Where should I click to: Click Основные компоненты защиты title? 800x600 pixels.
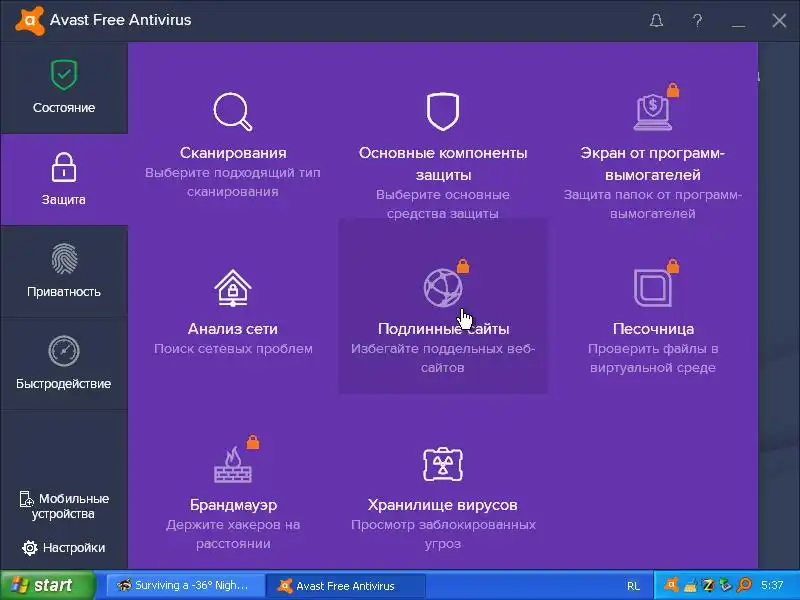coord(443,164)
